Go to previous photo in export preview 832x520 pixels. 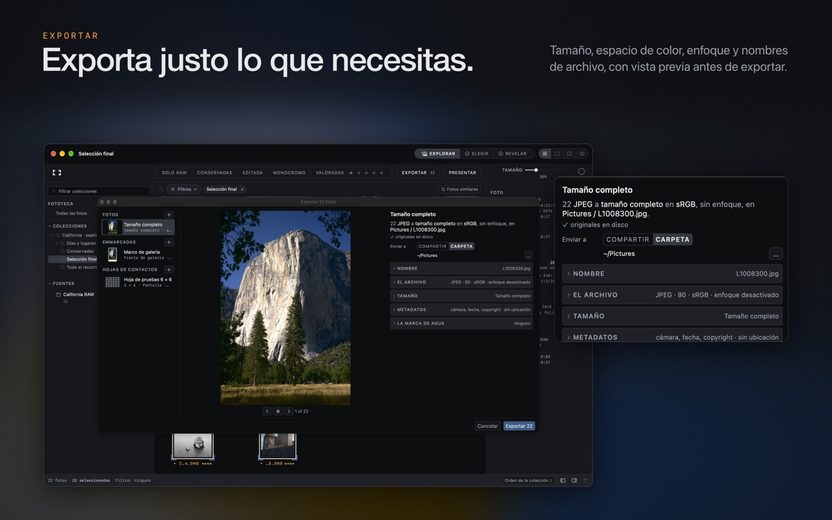(267, 411)
